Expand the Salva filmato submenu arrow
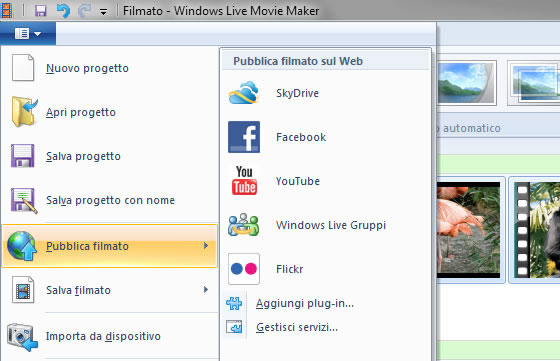 tap(206, 290)
